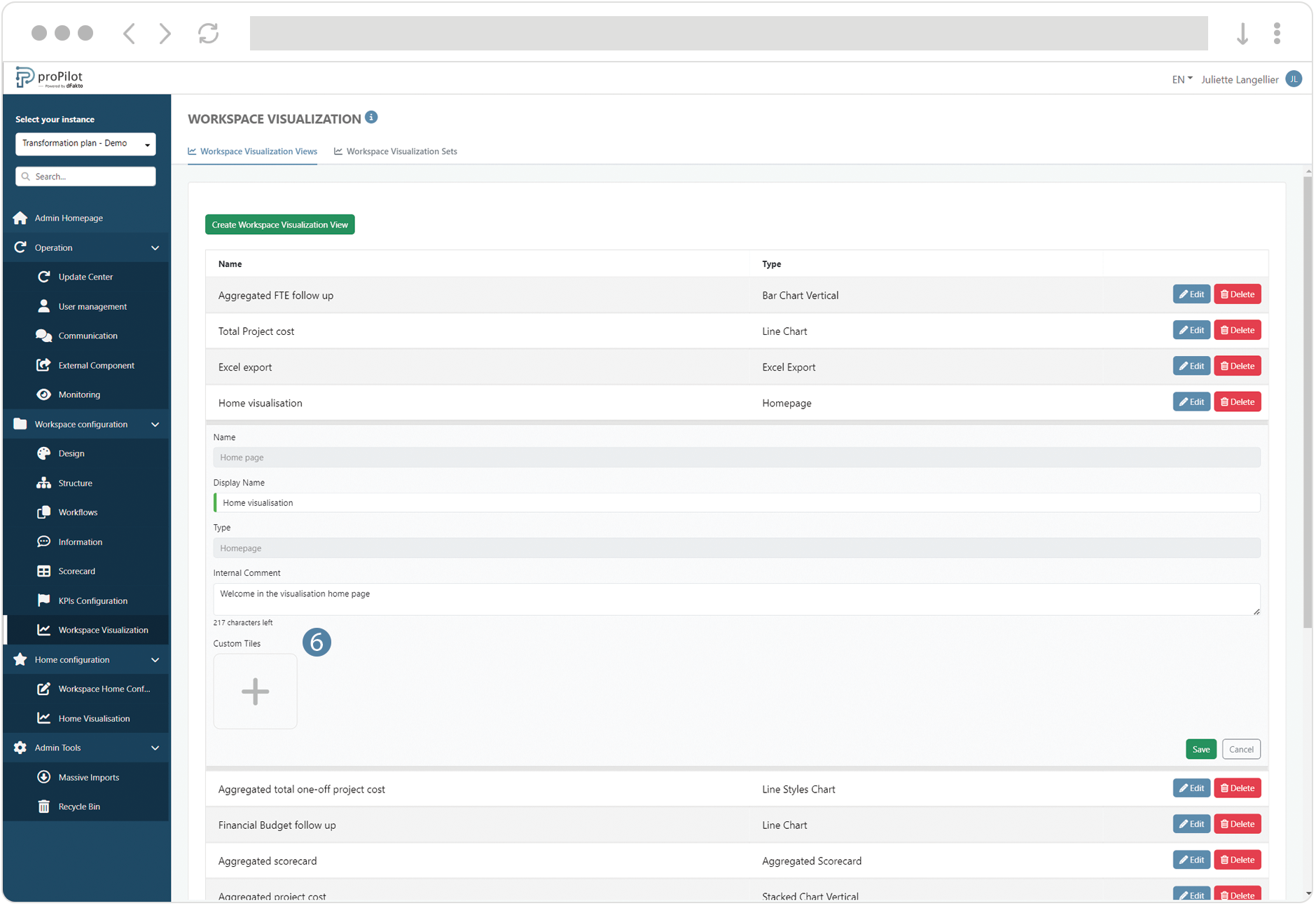Viewport: 1316px width, 906px height.
Task: Add a new Custom Tile with the plus tile
Action: pos(255,691)
